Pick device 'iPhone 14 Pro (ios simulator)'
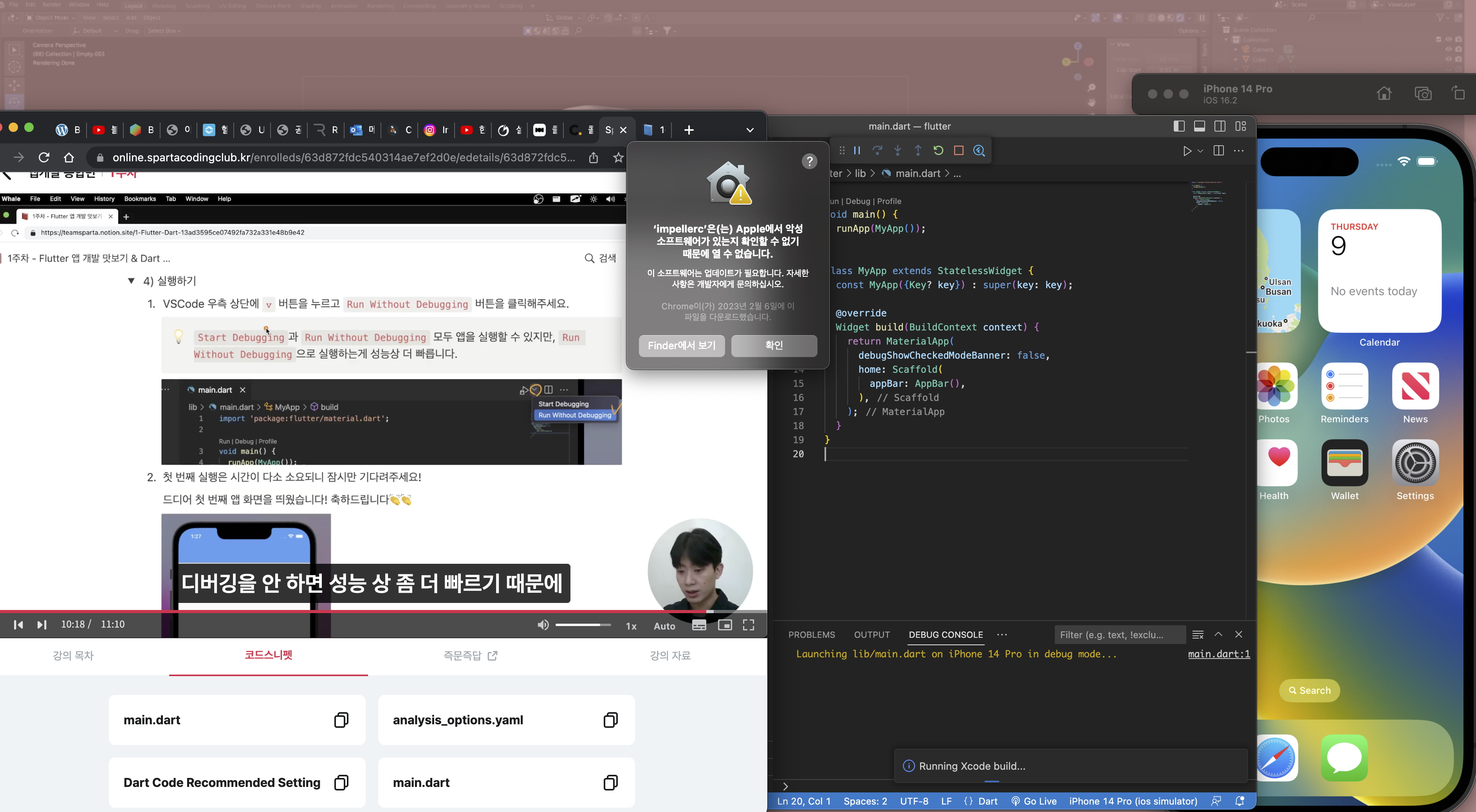This screenshot has height=812, width=1476. click(x=1133, y=801)
